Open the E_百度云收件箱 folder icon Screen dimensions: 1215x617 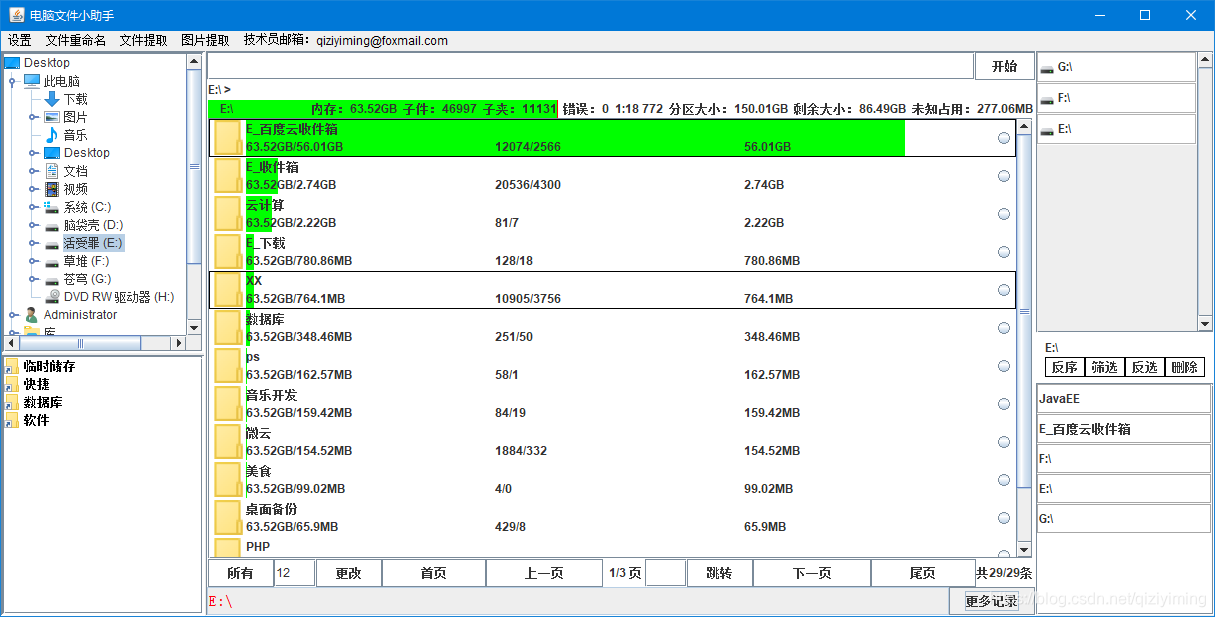228,138
